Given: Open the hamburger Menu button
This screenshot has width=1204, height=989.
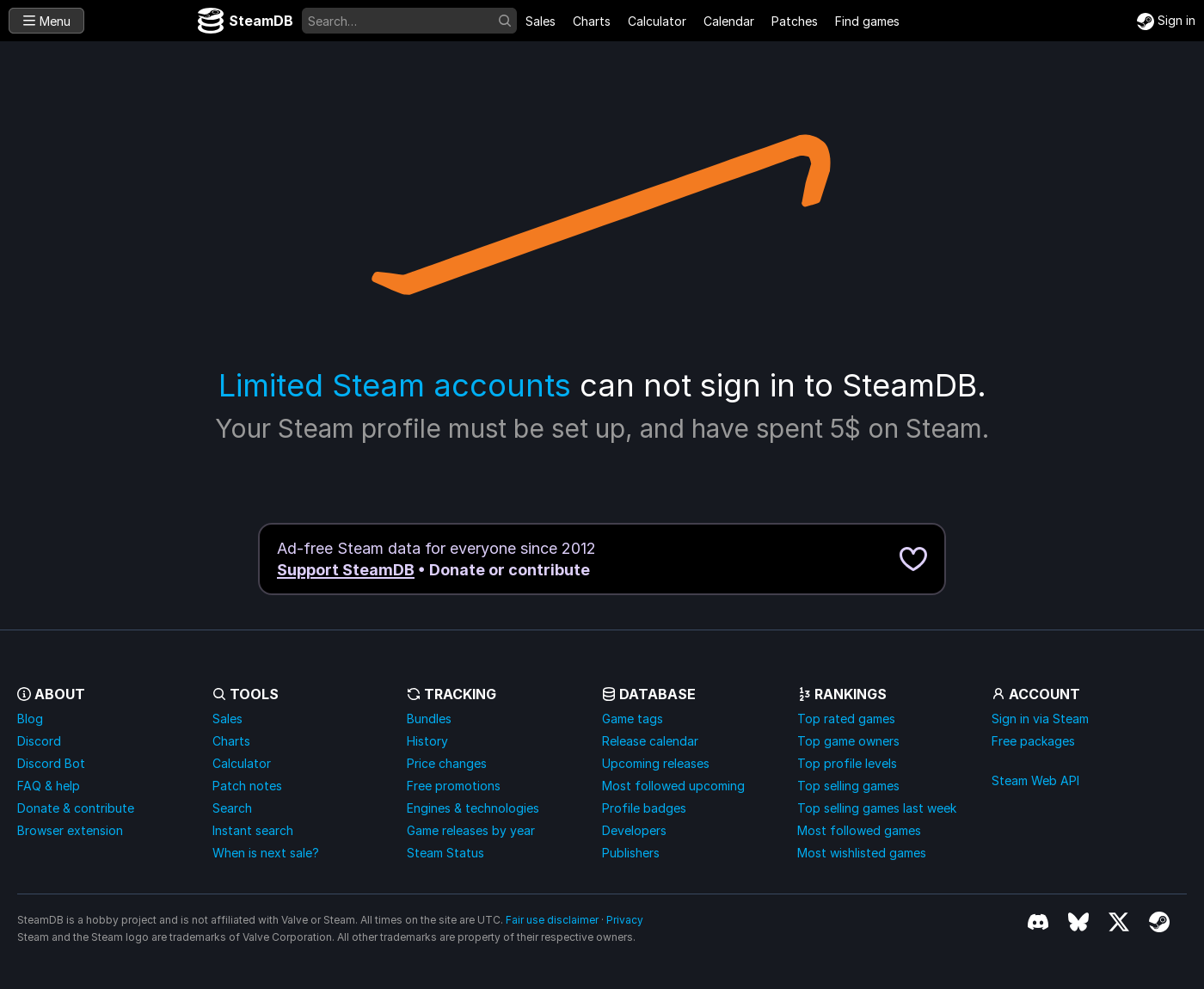Looking at the screenshot, I should pos(46,21).
